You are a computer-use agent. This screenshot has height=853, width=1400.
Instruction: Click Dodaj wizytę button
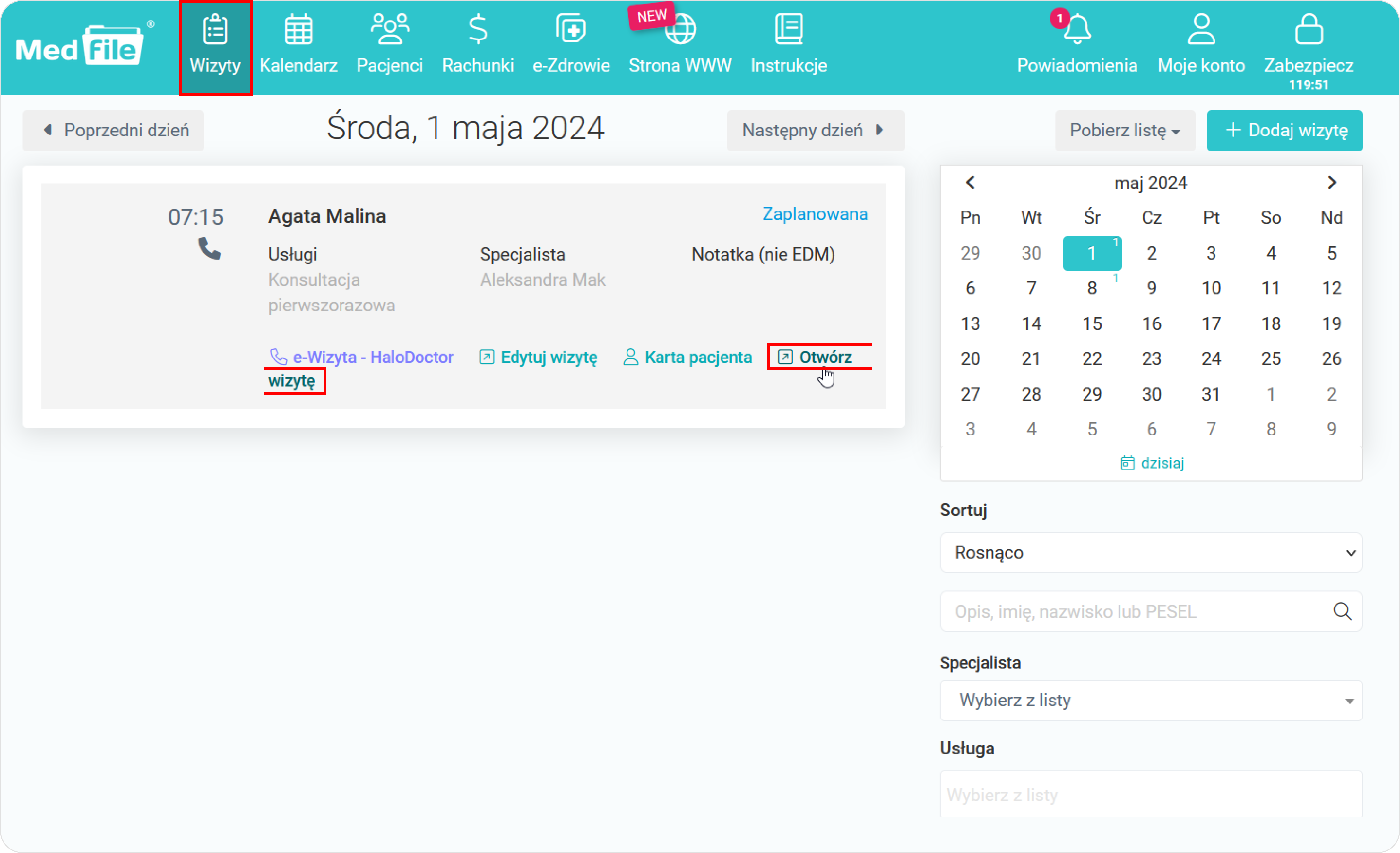1284,130
